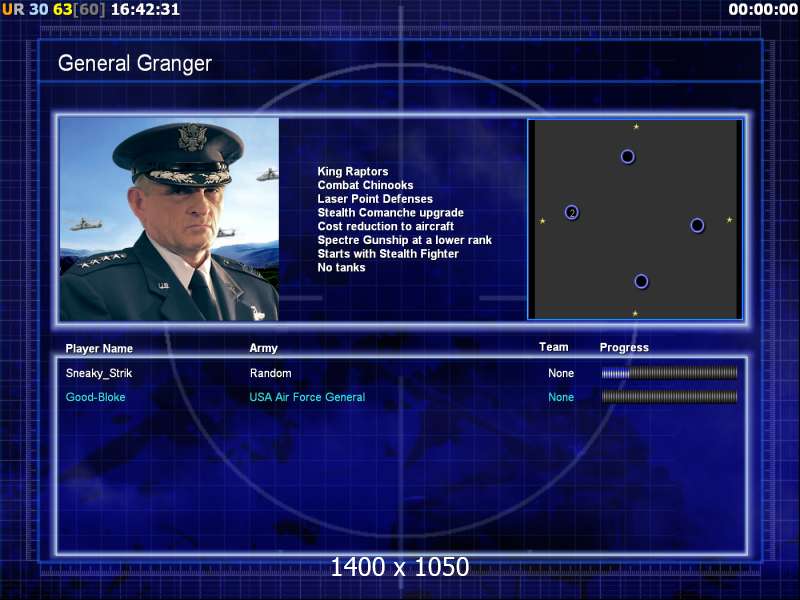Select start position circle numbered 2 on minimap

572,212
